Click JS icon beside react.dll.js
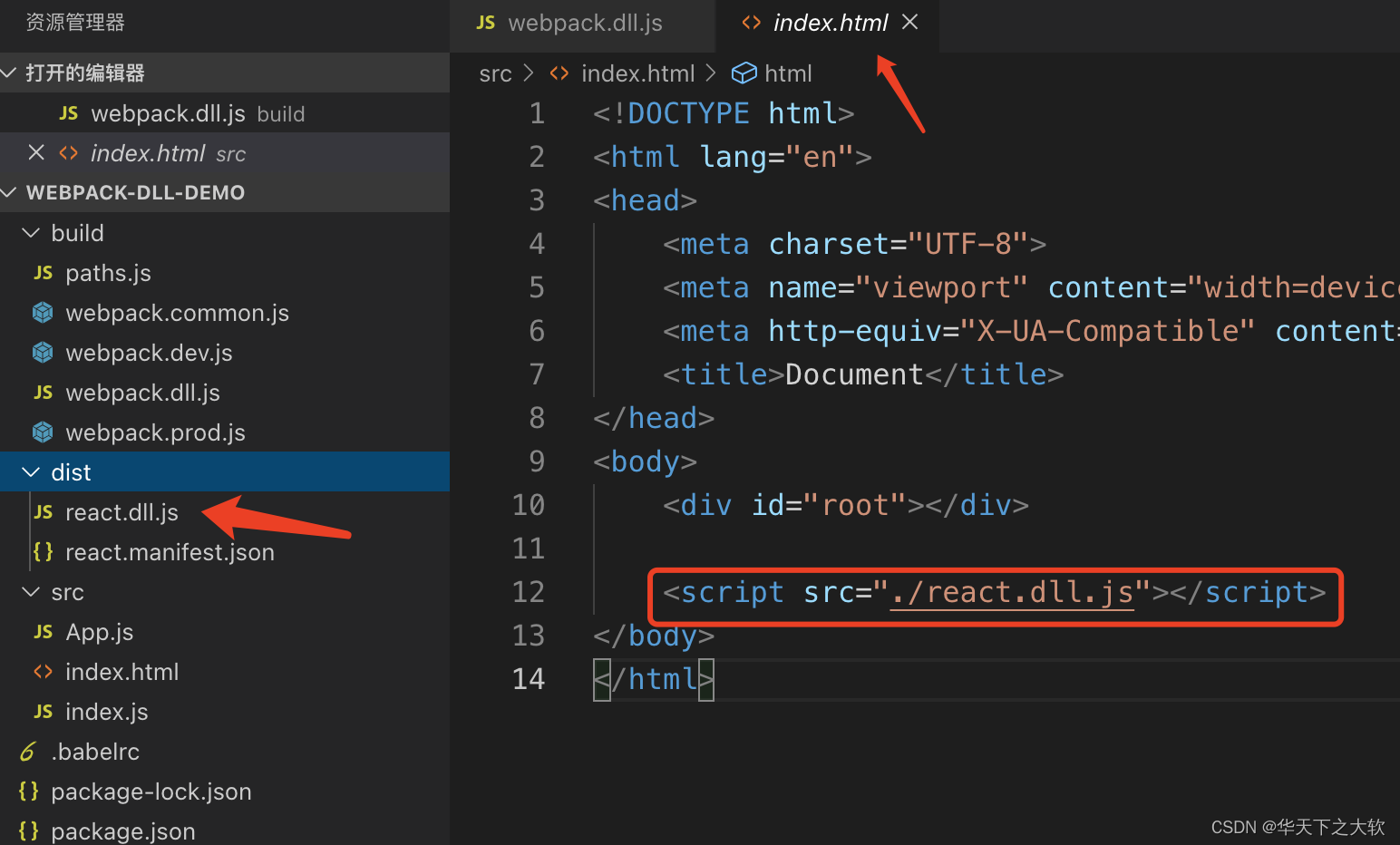1400x845 pixels. 43,512
